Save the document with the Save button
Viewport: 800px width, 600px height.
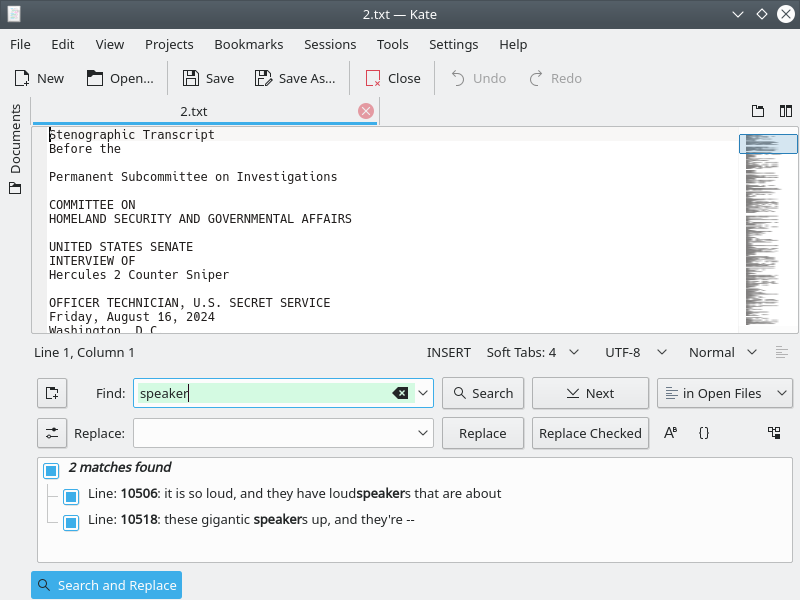(x=208, y=79)
